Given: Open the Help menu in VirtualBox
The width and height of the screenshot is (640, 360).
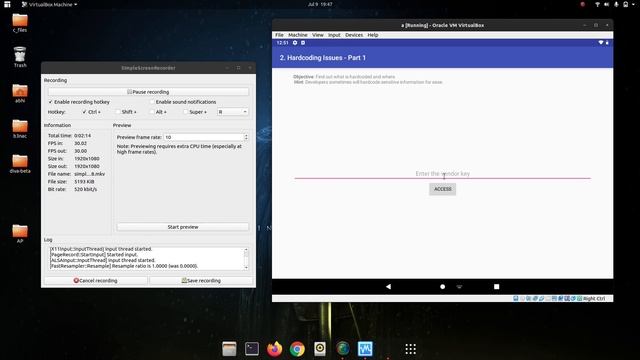Looking at the screenshot, I should coord(373,35).
